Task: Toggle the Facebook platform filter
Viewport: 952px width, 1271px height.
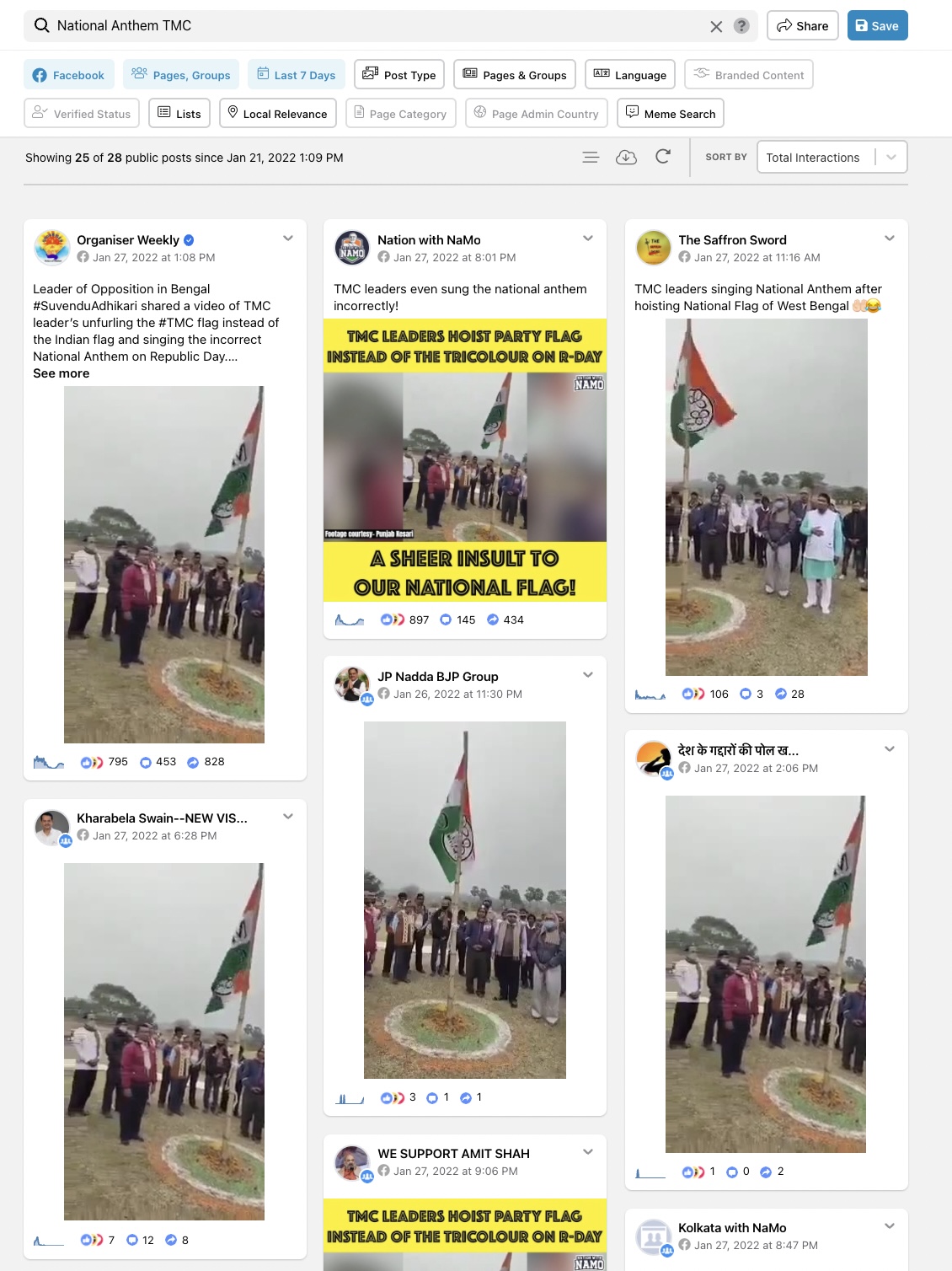Action: (68, 74)
